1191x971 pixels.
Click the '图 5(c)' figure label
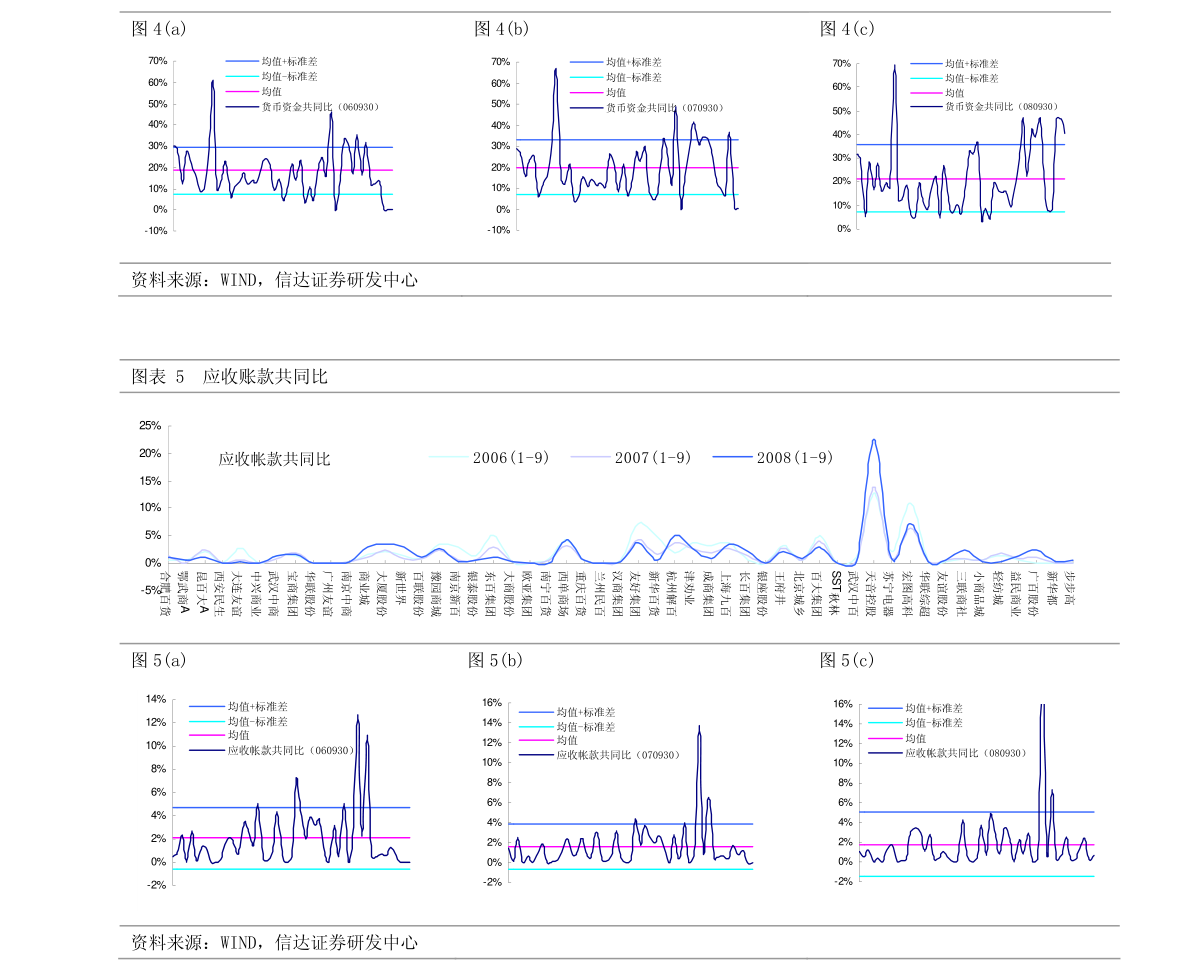847,660
